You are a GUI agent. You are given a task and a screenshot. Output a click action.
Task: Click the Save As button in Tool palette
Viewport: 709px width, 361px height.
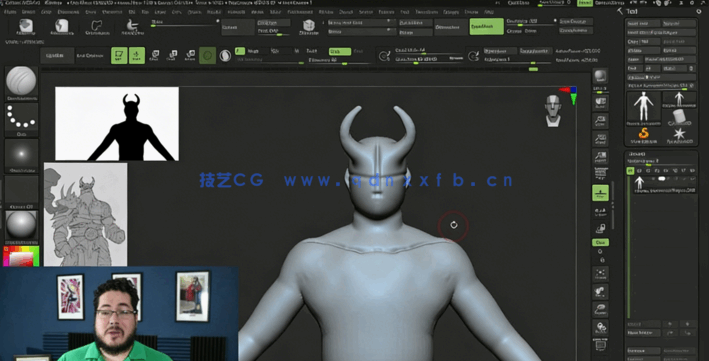678,24
